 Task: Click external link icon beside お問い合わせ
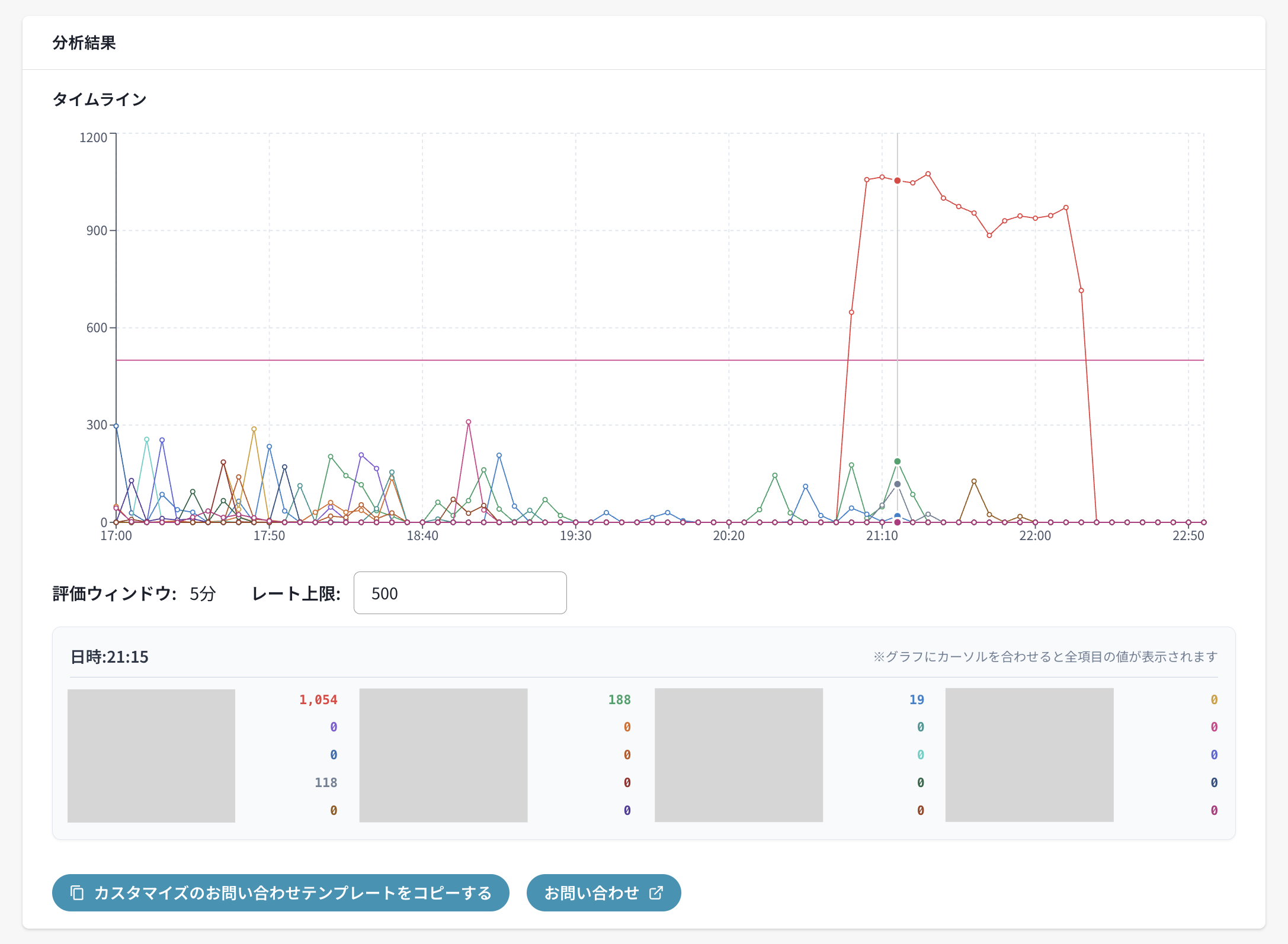656,892
